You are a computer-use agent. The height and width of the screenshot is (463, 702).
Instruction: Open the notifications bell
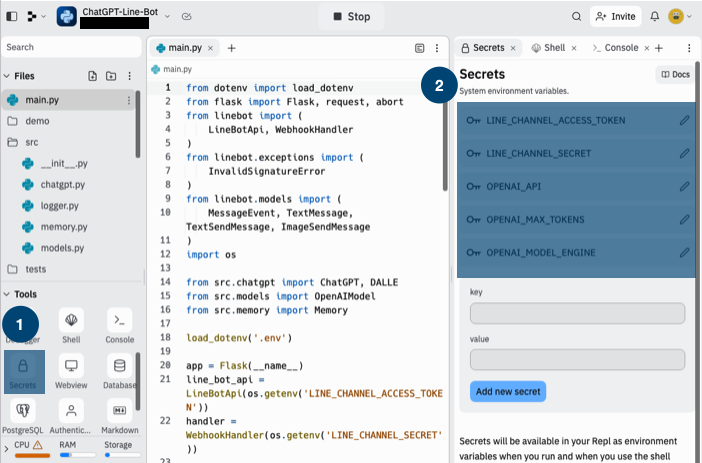654,17
